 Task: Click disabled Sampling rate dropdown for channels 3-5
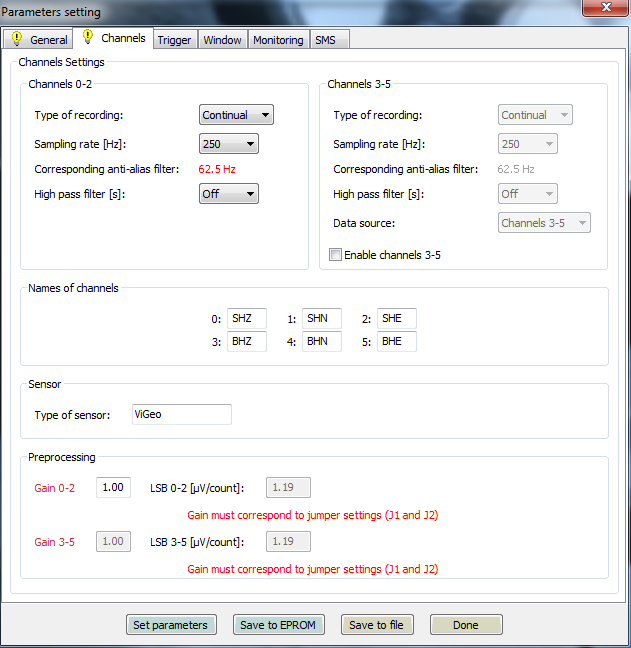(x=528, y=144)
